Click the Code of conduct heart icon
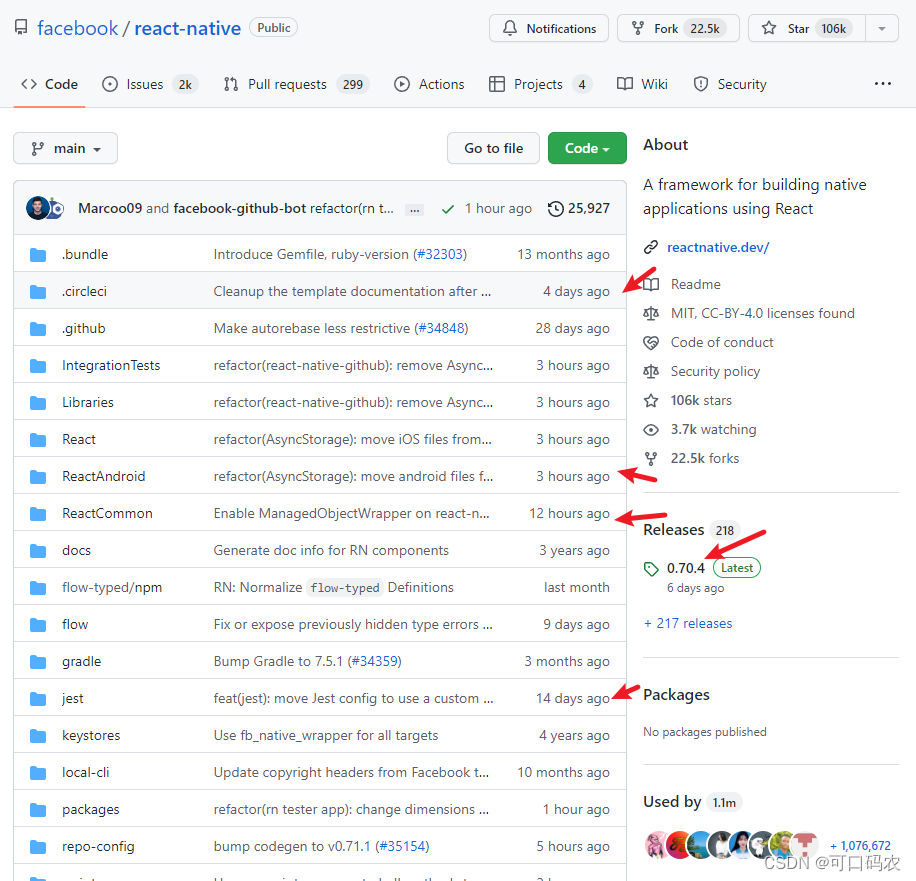This screenshot has height=881, width=916. tap(651, 342)
